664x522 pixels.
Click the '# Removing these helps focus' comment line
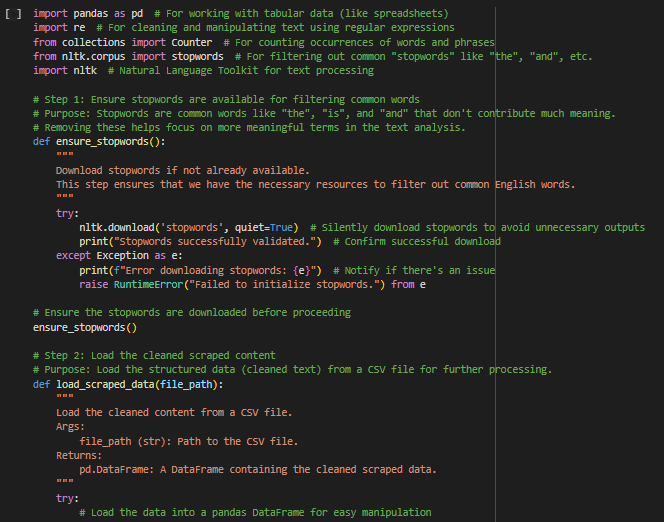(x=249, y=127)
